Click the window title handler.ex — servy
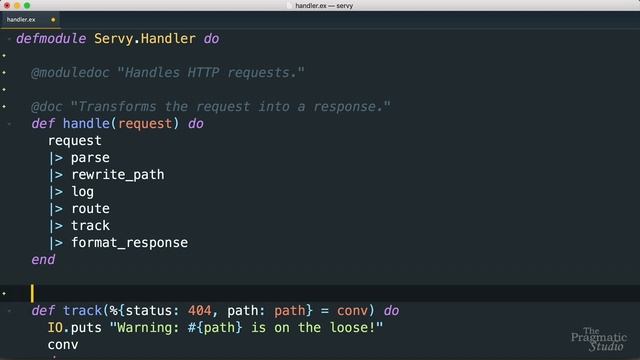This screenshot has width=640, height=360. pos(324,5)
